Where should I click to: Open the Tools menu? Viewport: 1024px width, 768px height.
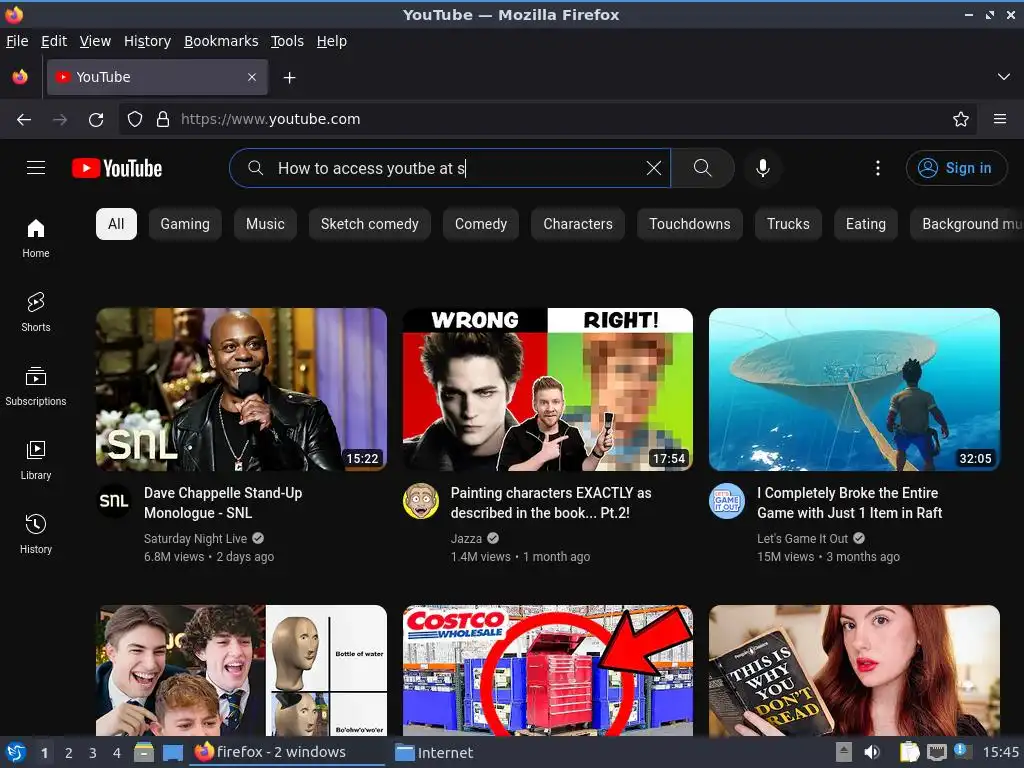287,41
